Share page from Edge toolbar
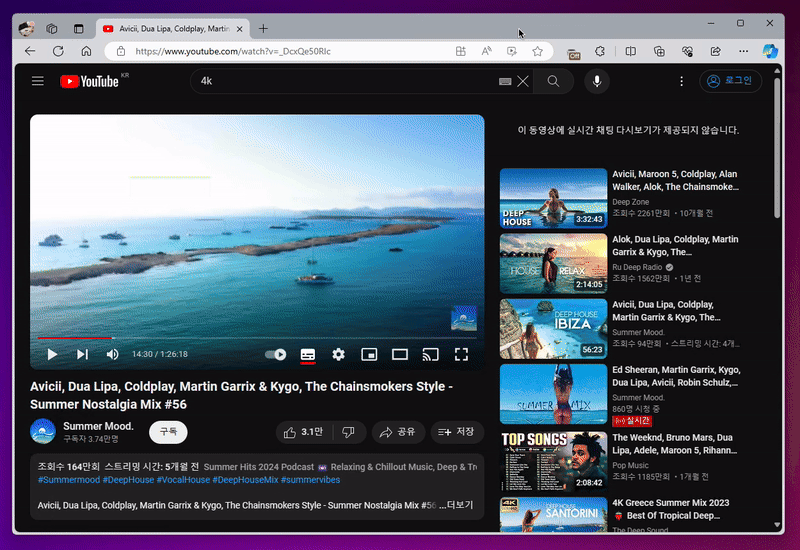The width and height of the screenshot is (800, 550). click(715, 51)
